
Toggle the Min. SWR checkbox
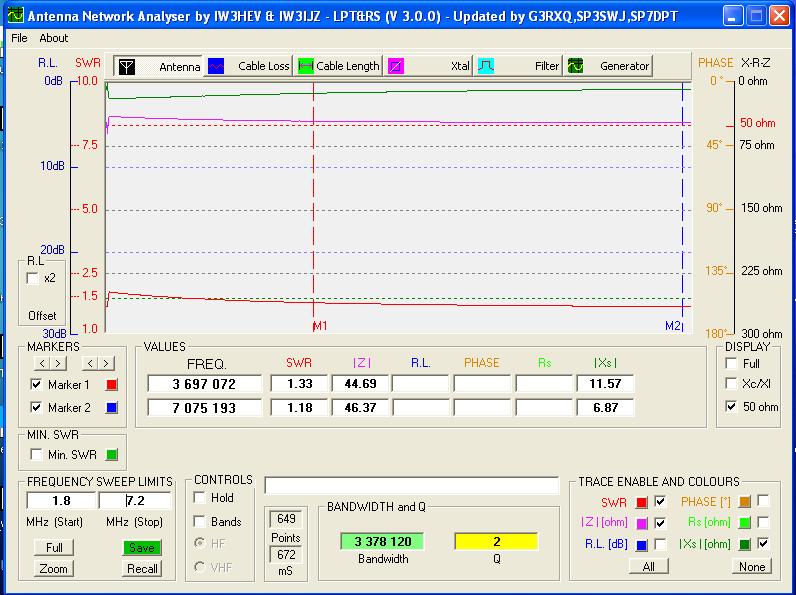point(37,455)
